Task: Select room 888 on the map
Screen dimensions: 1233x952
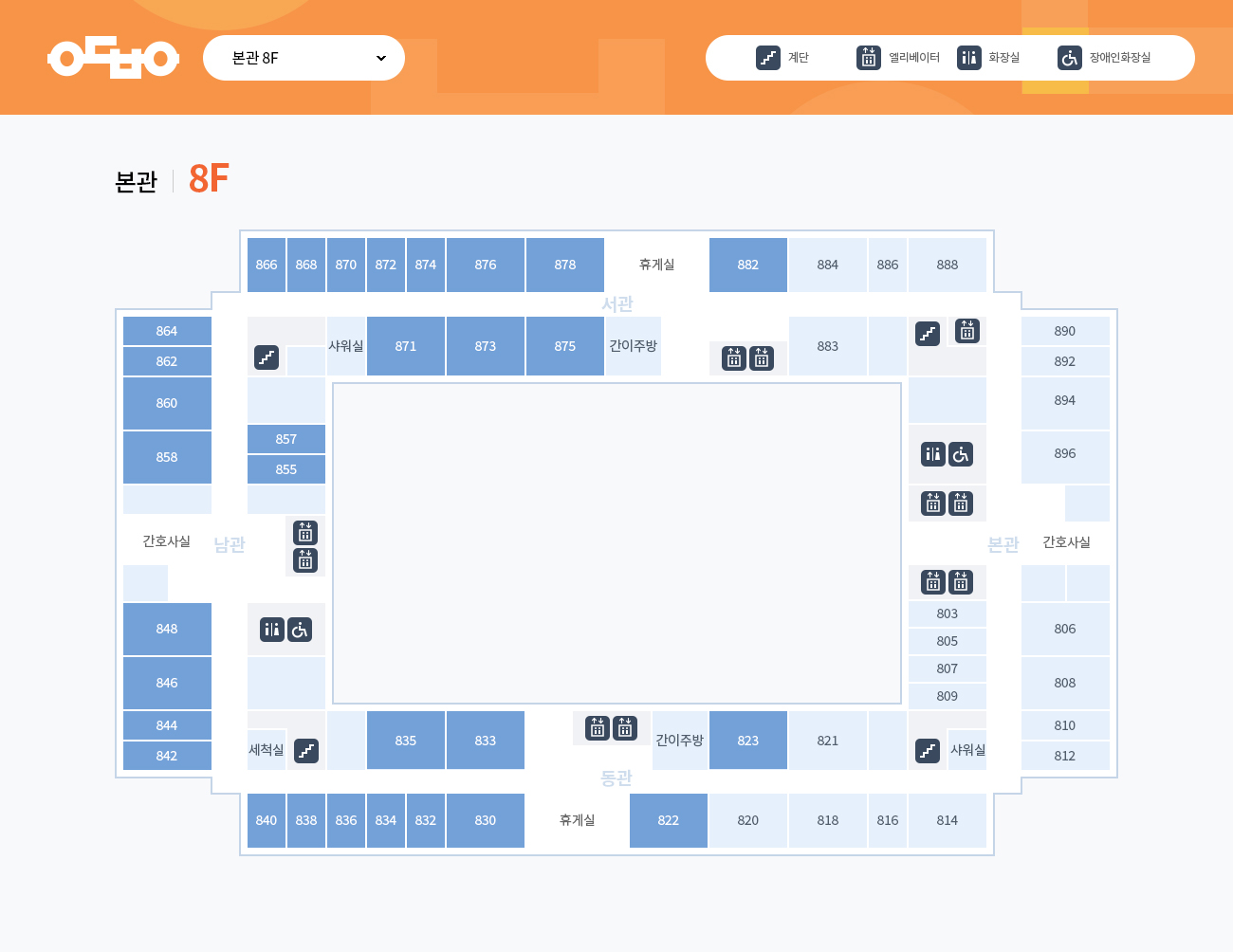Action: (x=948, y=265)
